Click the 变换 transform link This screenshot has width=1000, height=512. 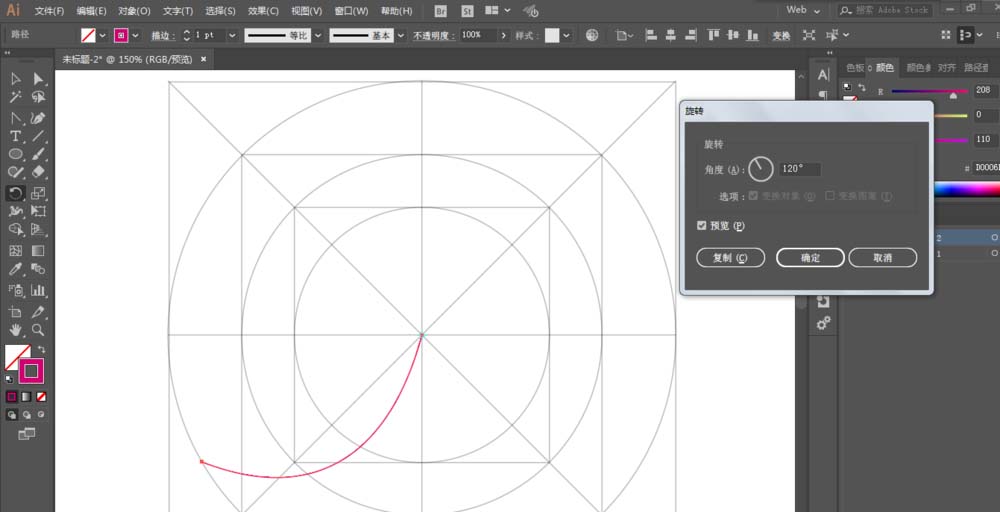pyautogui.click(x=781, y=36)
